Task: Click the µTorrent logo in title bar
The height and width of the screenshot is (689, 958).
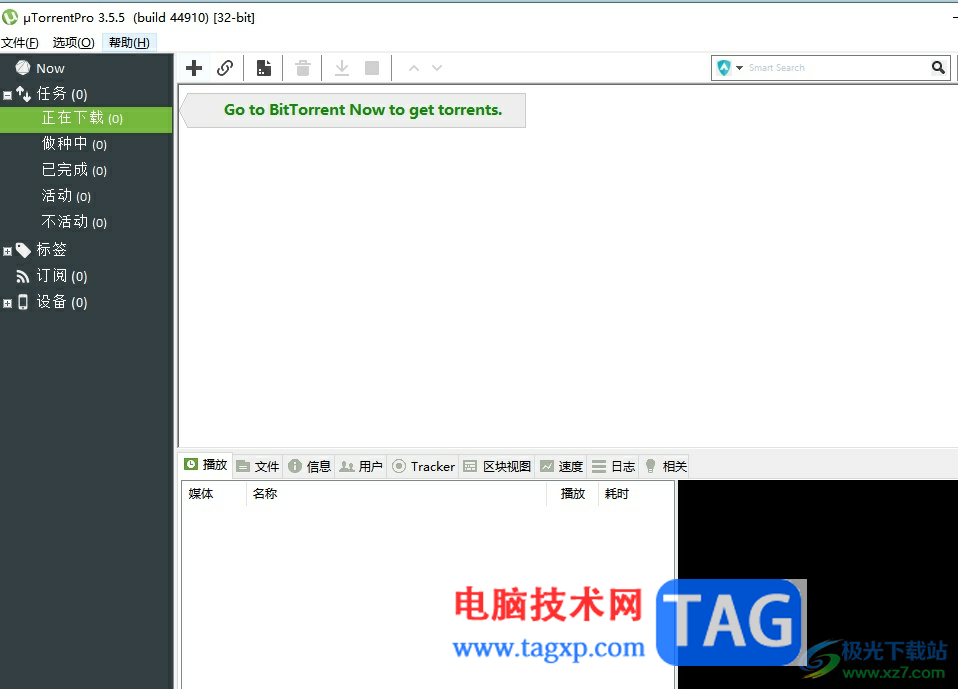Action: click(x=10, y=17)
